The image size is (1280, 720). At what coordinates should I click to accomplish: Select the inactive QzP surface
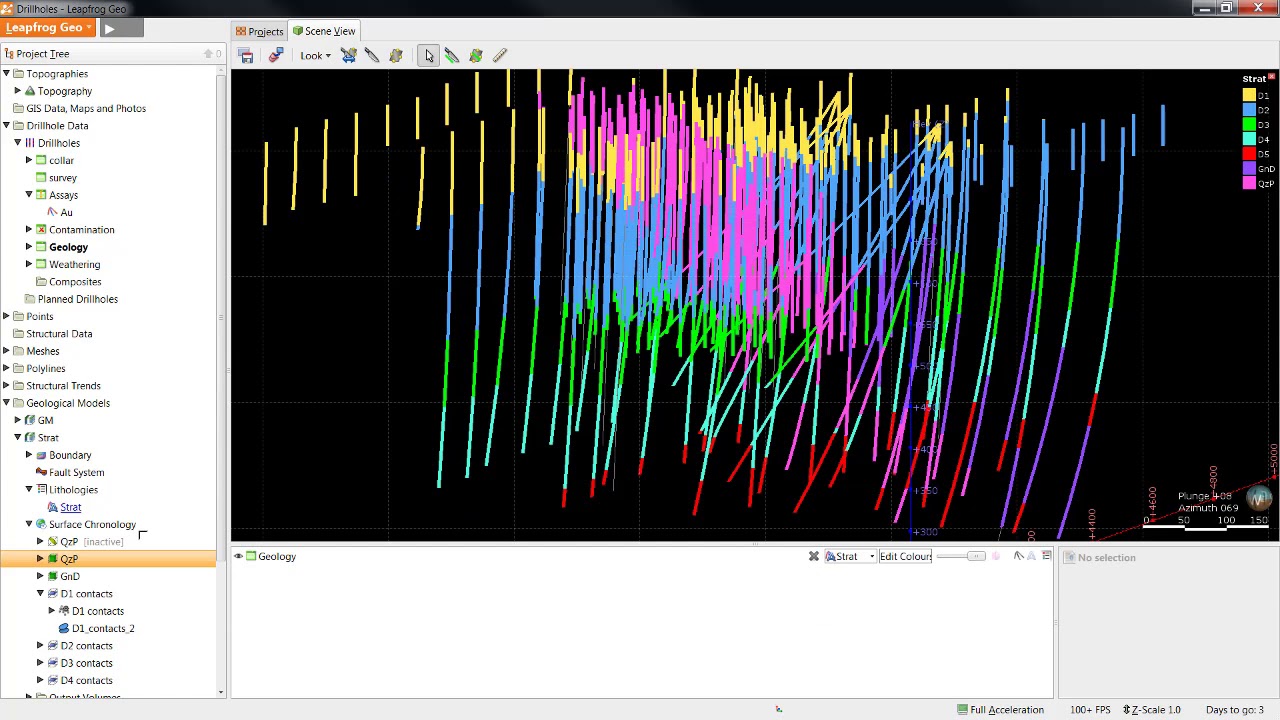pyautogui.click(x=91, y=542)
